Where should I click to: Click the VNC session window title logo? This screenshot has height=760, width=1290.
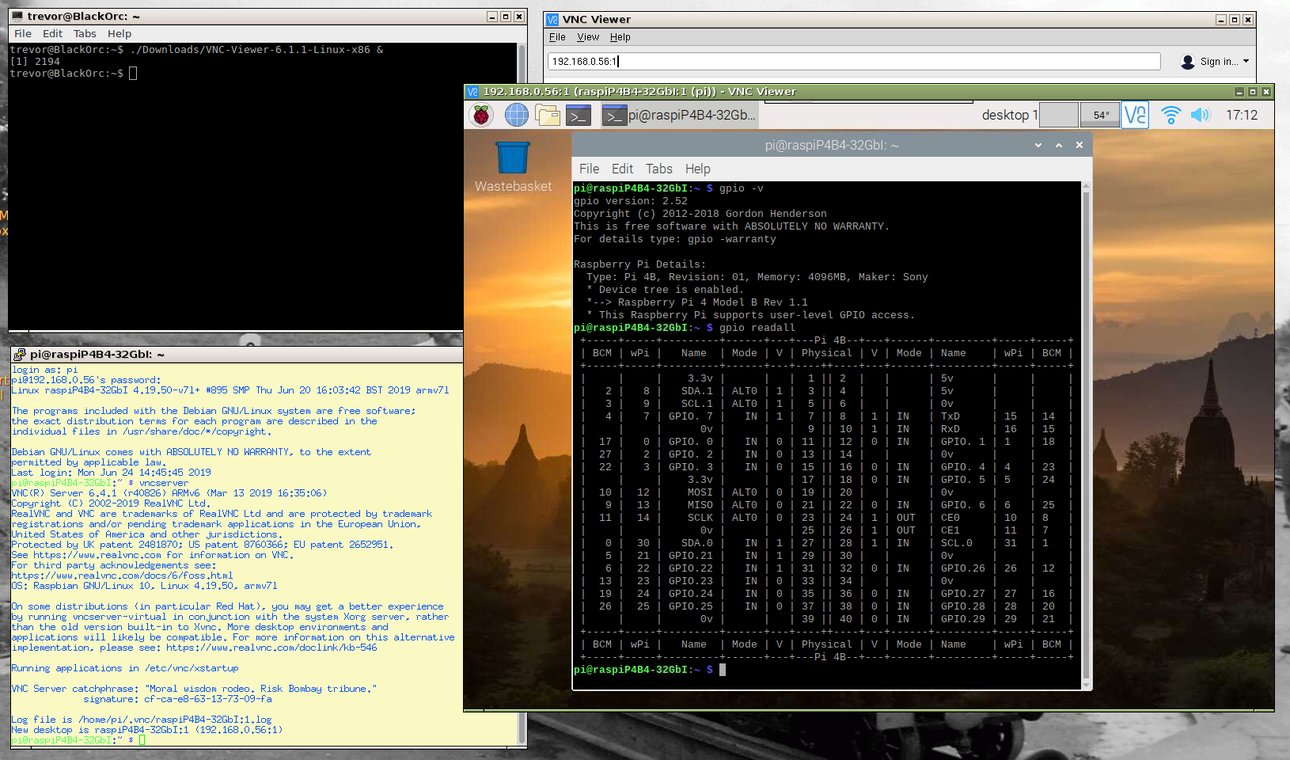tap(473, 91)
